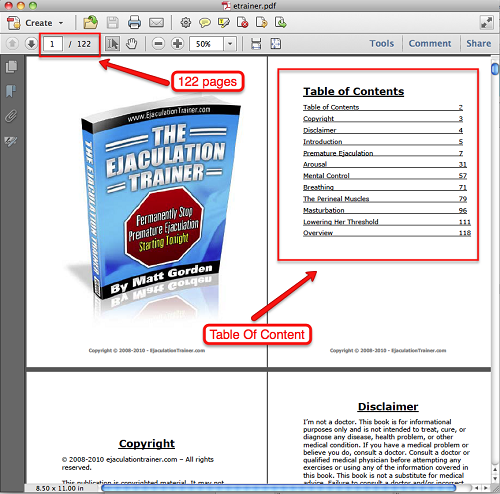Click the 50% zoom value field

tap(206, 44)
